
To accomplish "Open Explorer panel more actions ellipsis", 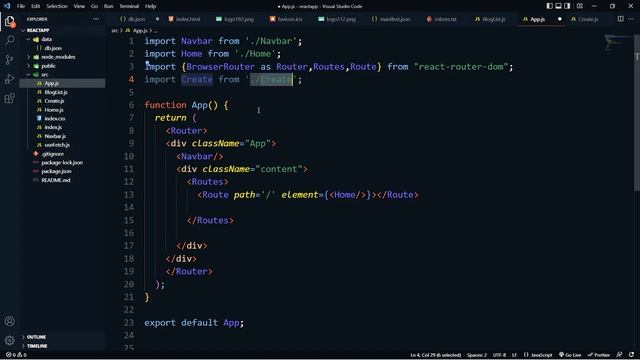I will 96,19.
